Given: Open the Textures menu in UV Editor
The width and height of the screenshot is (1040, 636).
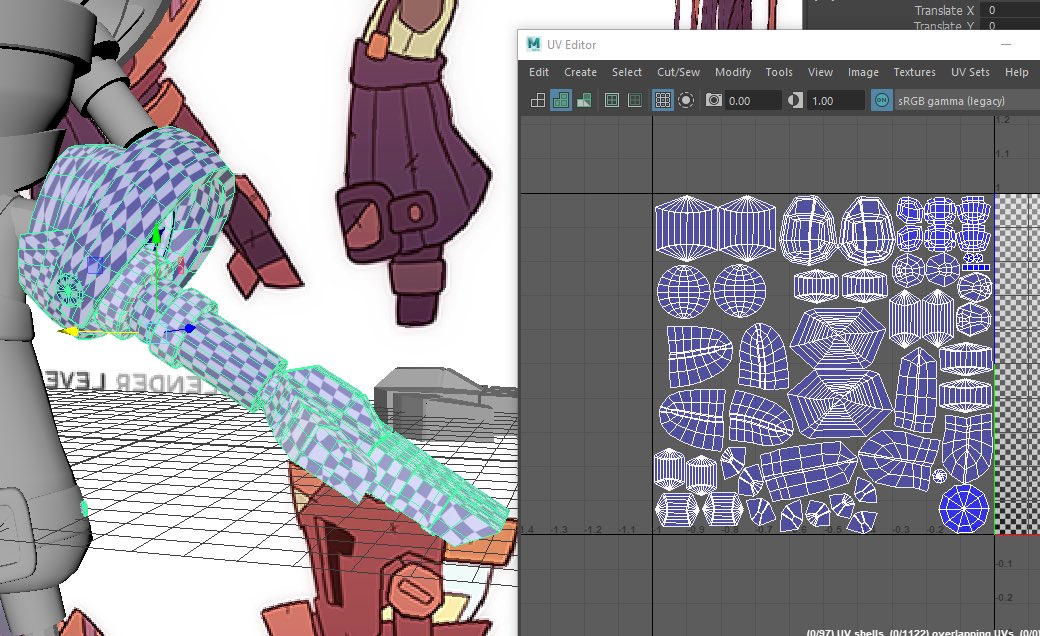Looking at the screenshot, I should (915, 72).
